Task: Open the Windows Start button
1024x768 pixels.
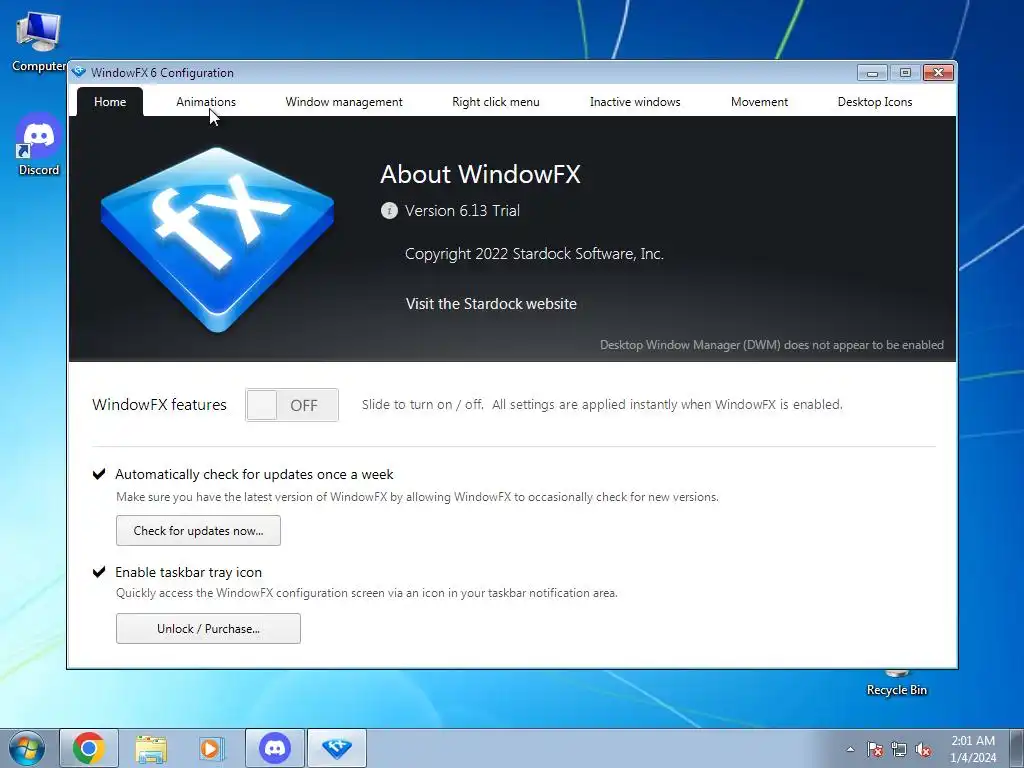Action: [x=26, y=748]
